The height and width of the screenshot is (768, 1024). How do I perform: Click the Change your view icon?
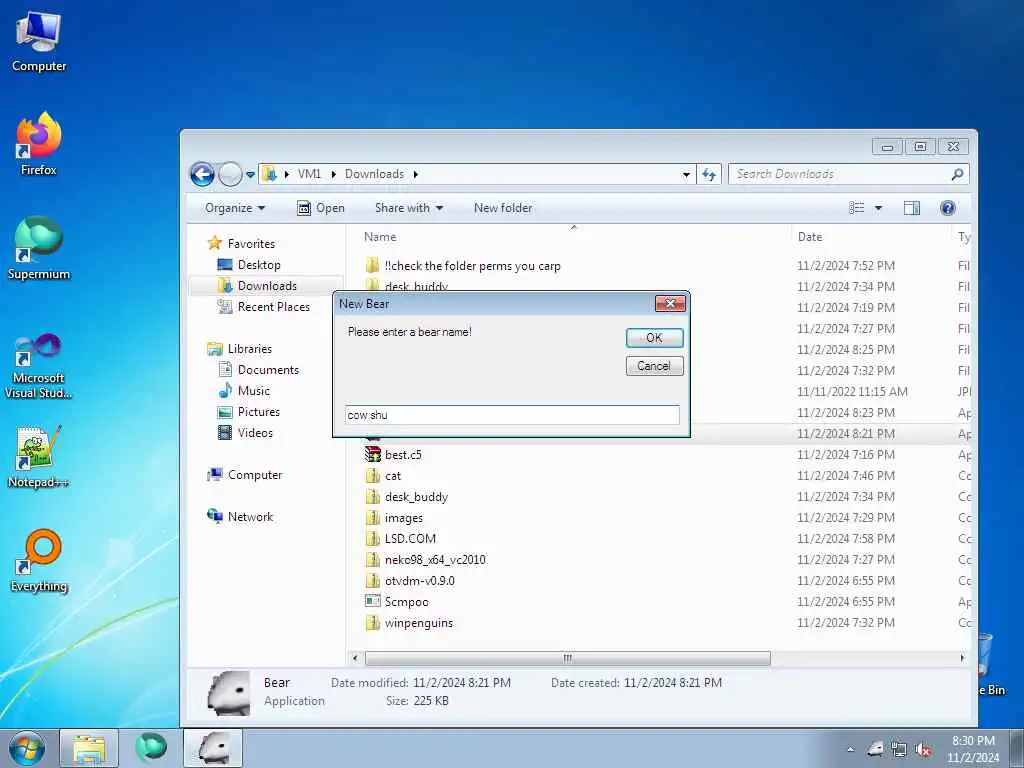857,208
